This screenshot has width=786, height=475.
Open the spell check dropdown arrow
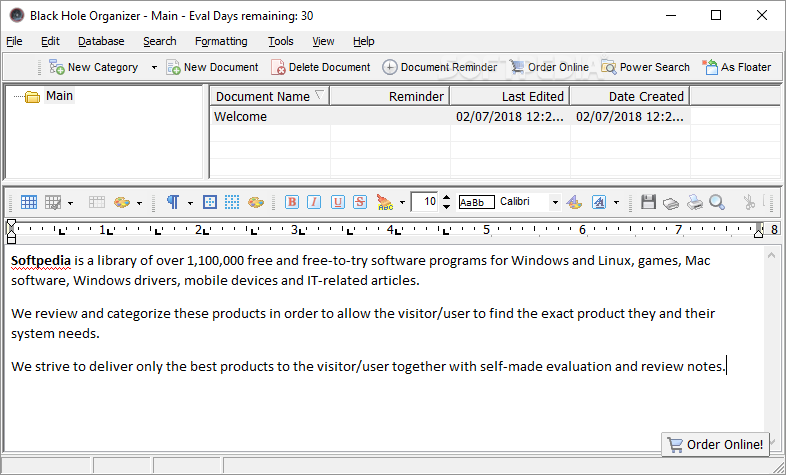pyautogui.click(x=402, y=203)
